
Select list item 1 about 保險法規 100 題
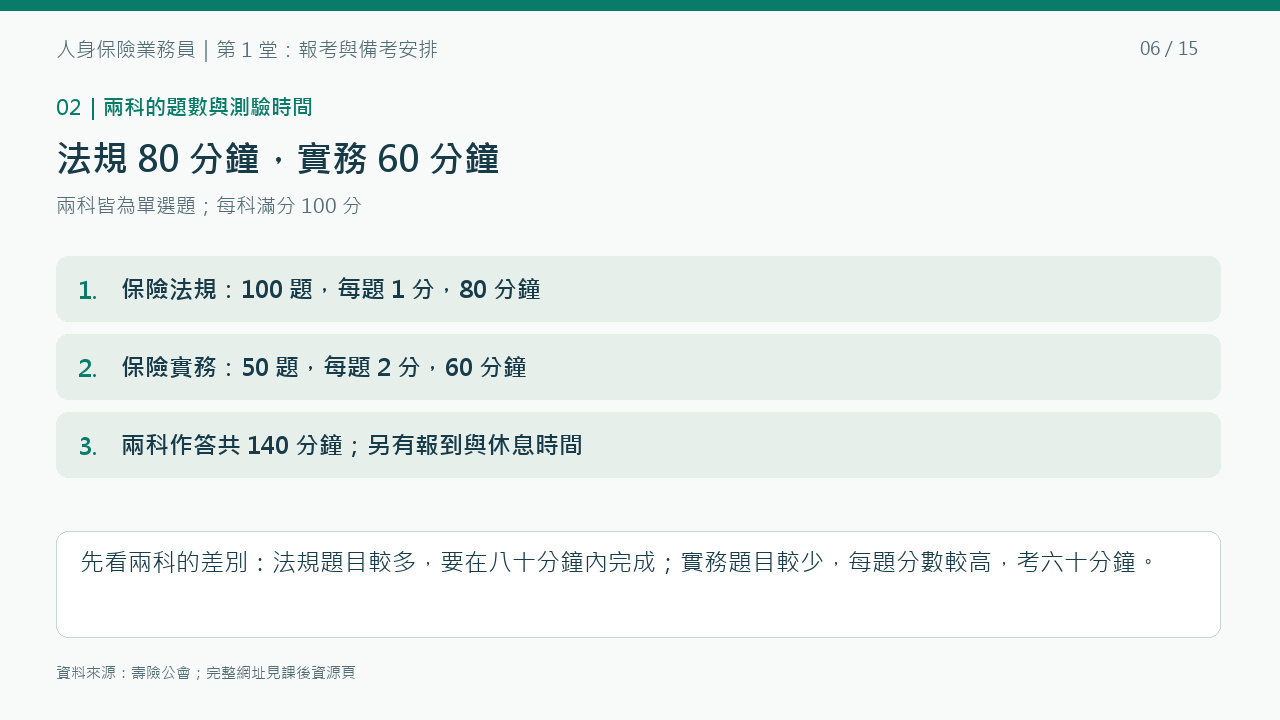point(638,289)
